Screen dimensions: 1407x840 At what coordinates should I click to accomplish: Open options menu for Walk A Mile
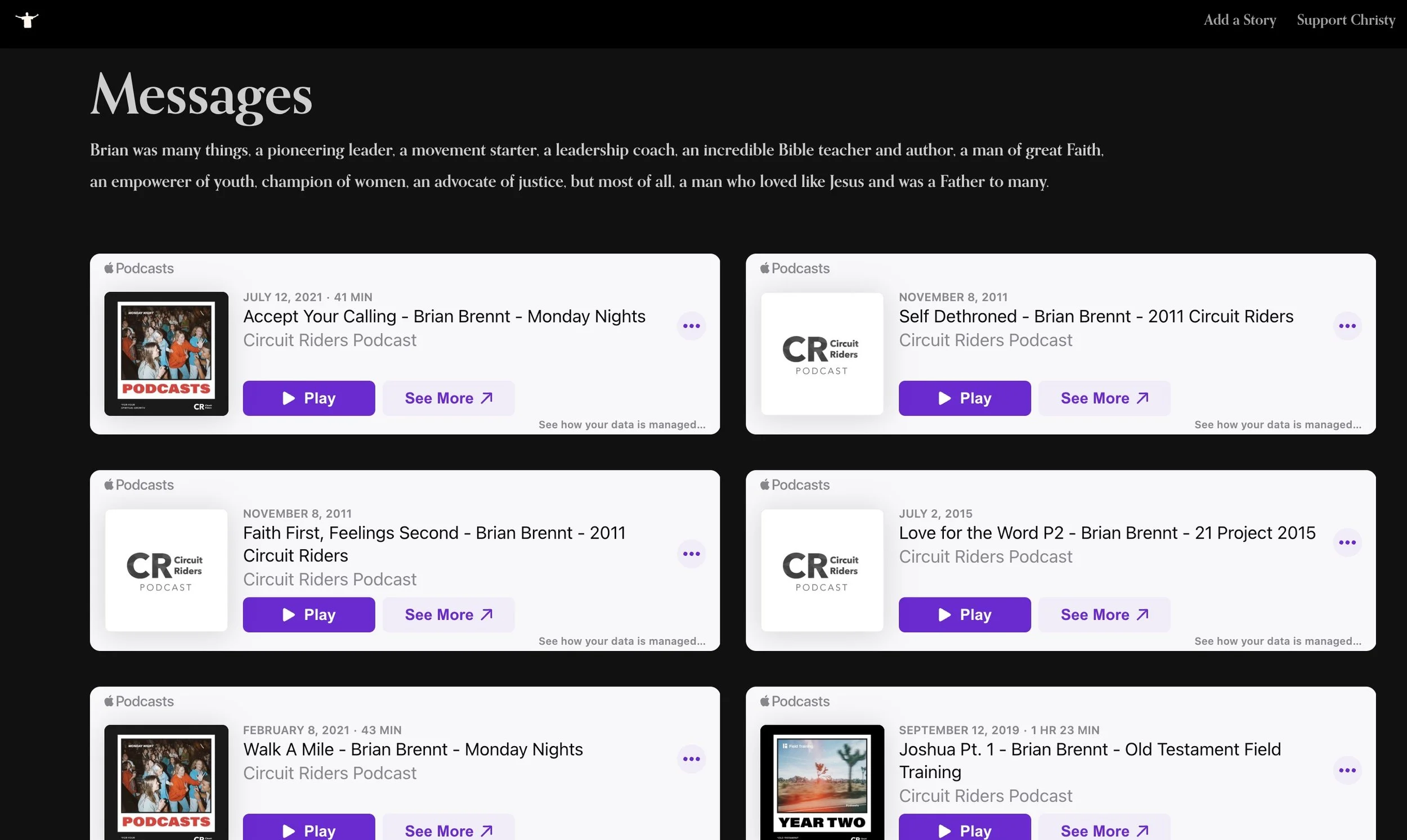(691, 758)
